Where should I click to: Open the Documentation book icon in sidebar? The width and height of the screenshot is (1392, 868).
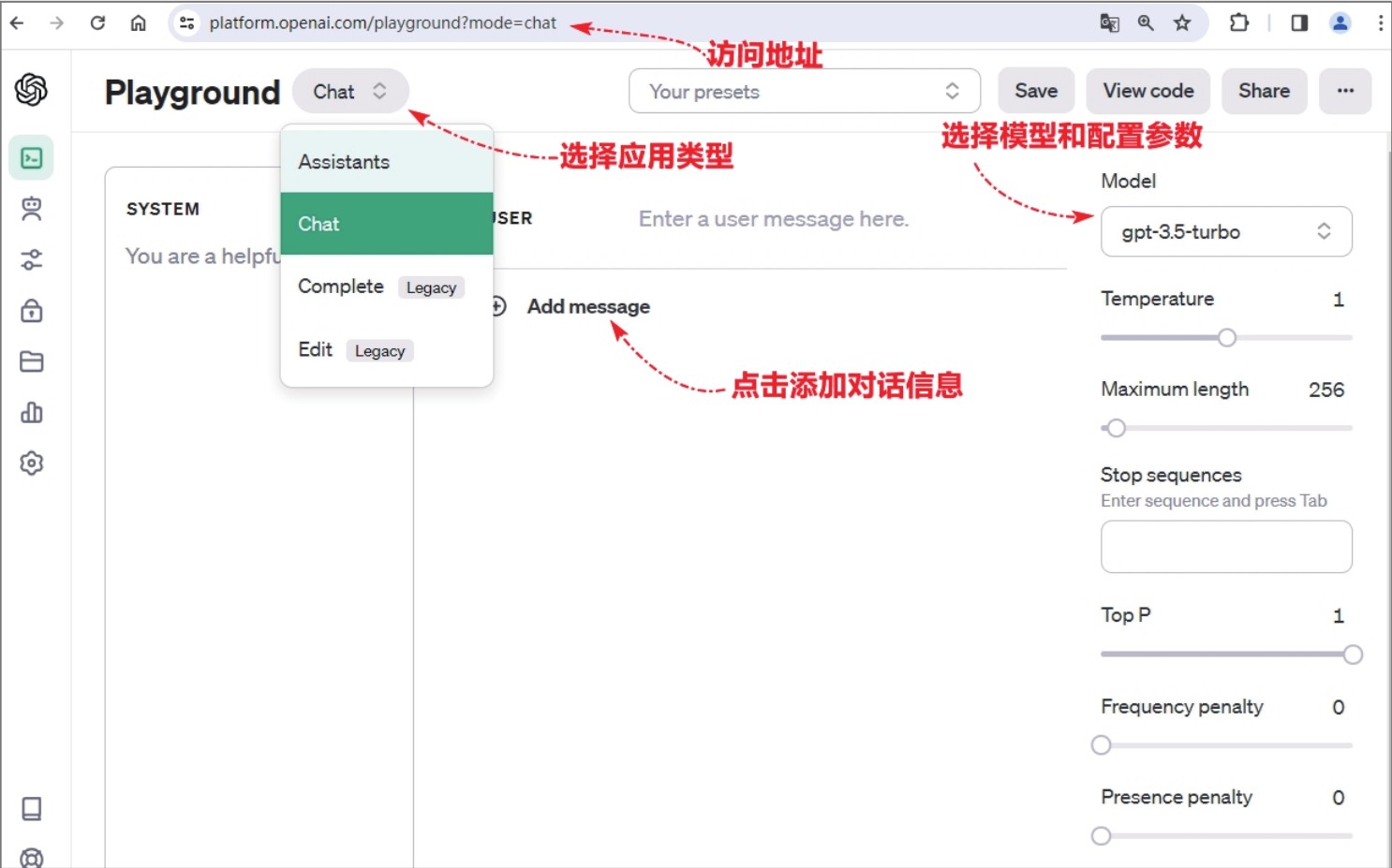pos(32,808)
